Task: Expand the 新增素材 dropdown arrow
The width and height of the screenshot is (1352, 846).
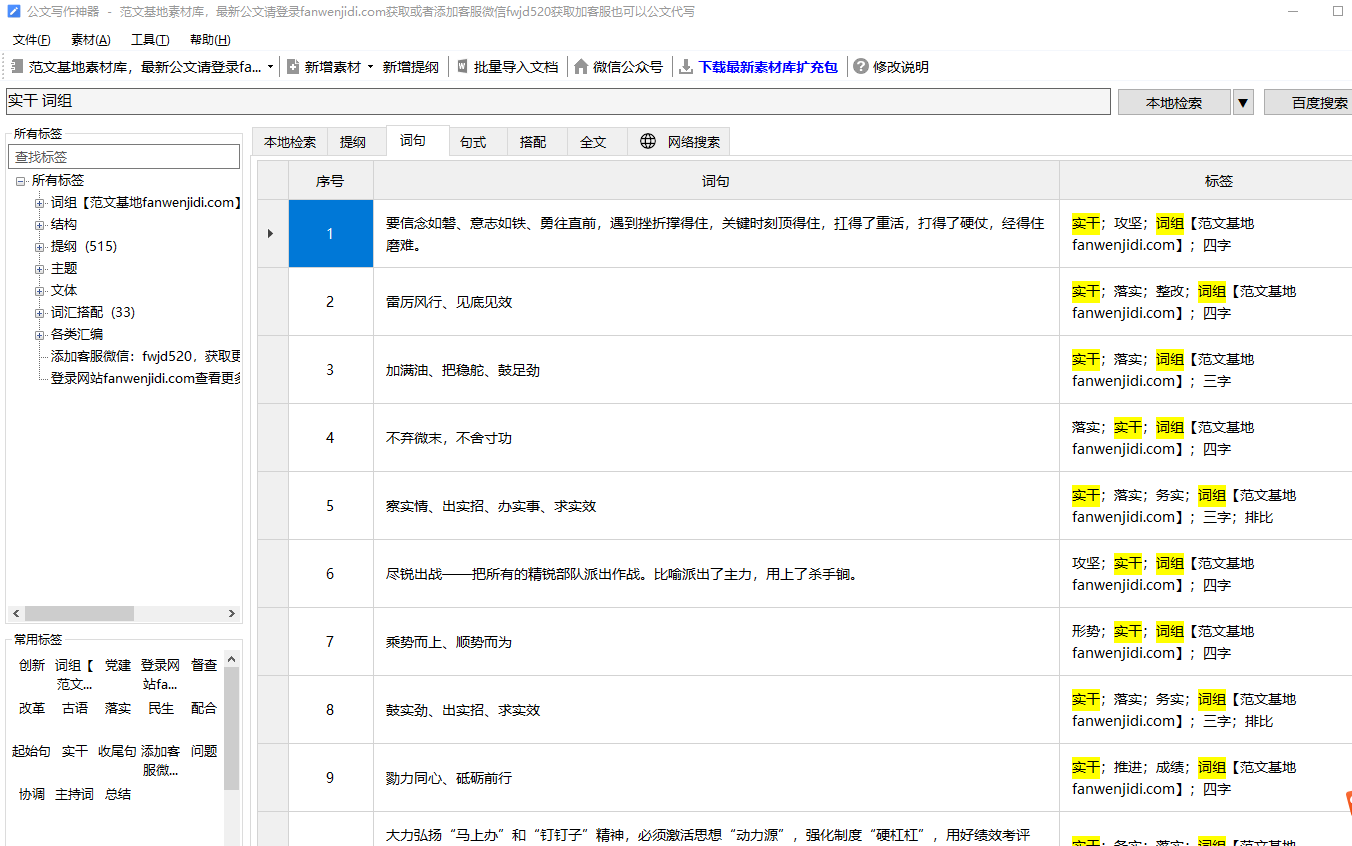Action: (x=370, y=67)
